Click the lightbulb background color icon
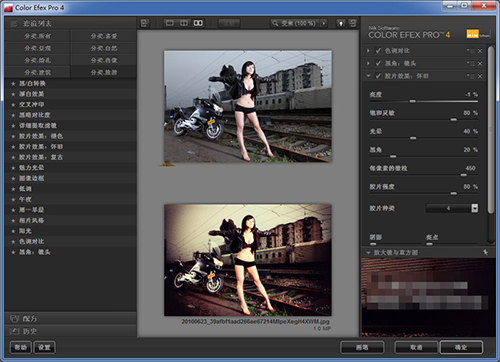Screen dimensions: 500x362 (341, 23)
